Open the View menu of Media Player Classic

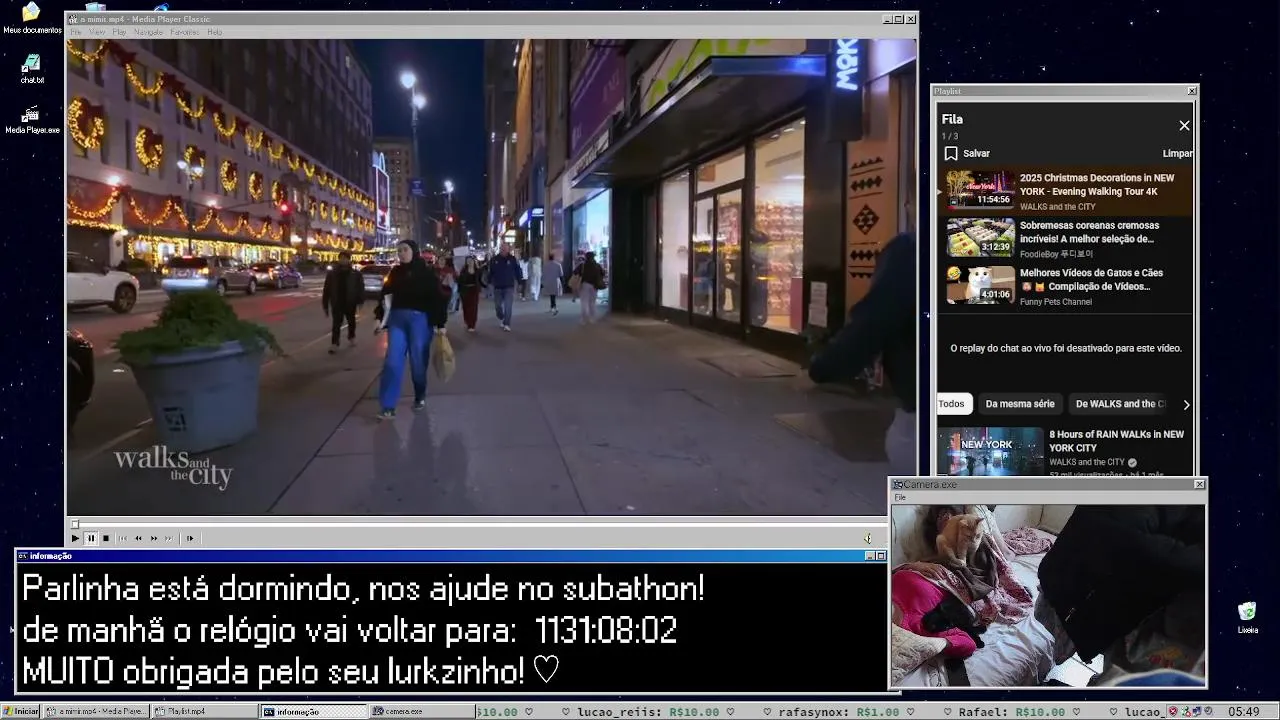click(x=97, y=32)
